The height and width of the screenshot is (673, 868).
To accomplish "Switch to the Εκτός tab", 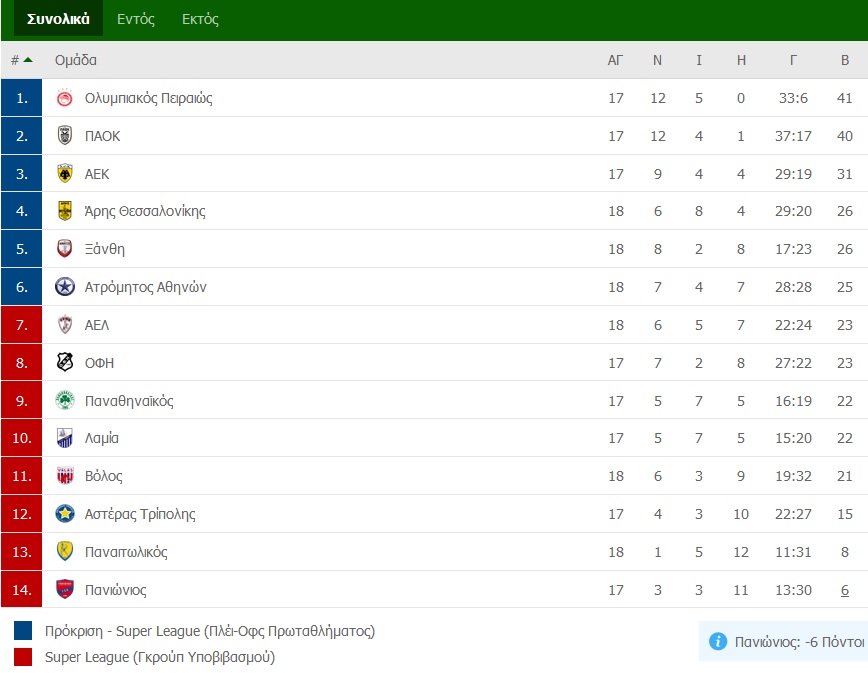I will (x=200, y=19).
